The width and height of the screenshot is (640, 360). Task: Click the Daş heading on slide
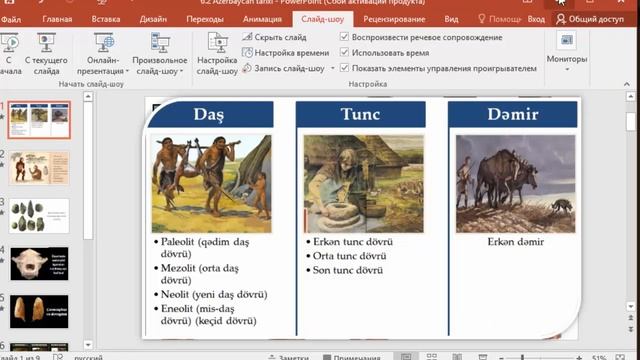(x=209, y=114)
